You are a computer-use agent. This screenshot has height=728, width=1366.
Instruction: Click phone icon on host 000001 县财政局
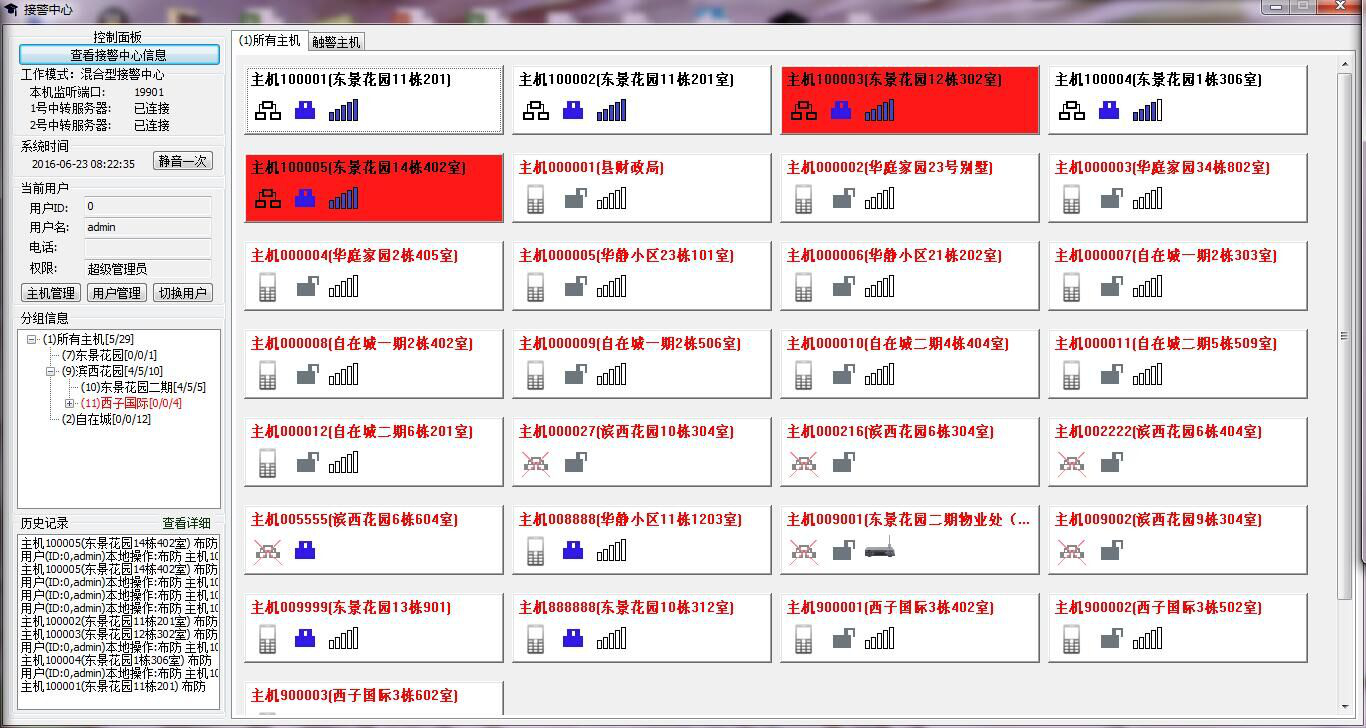tap(536, 199)
